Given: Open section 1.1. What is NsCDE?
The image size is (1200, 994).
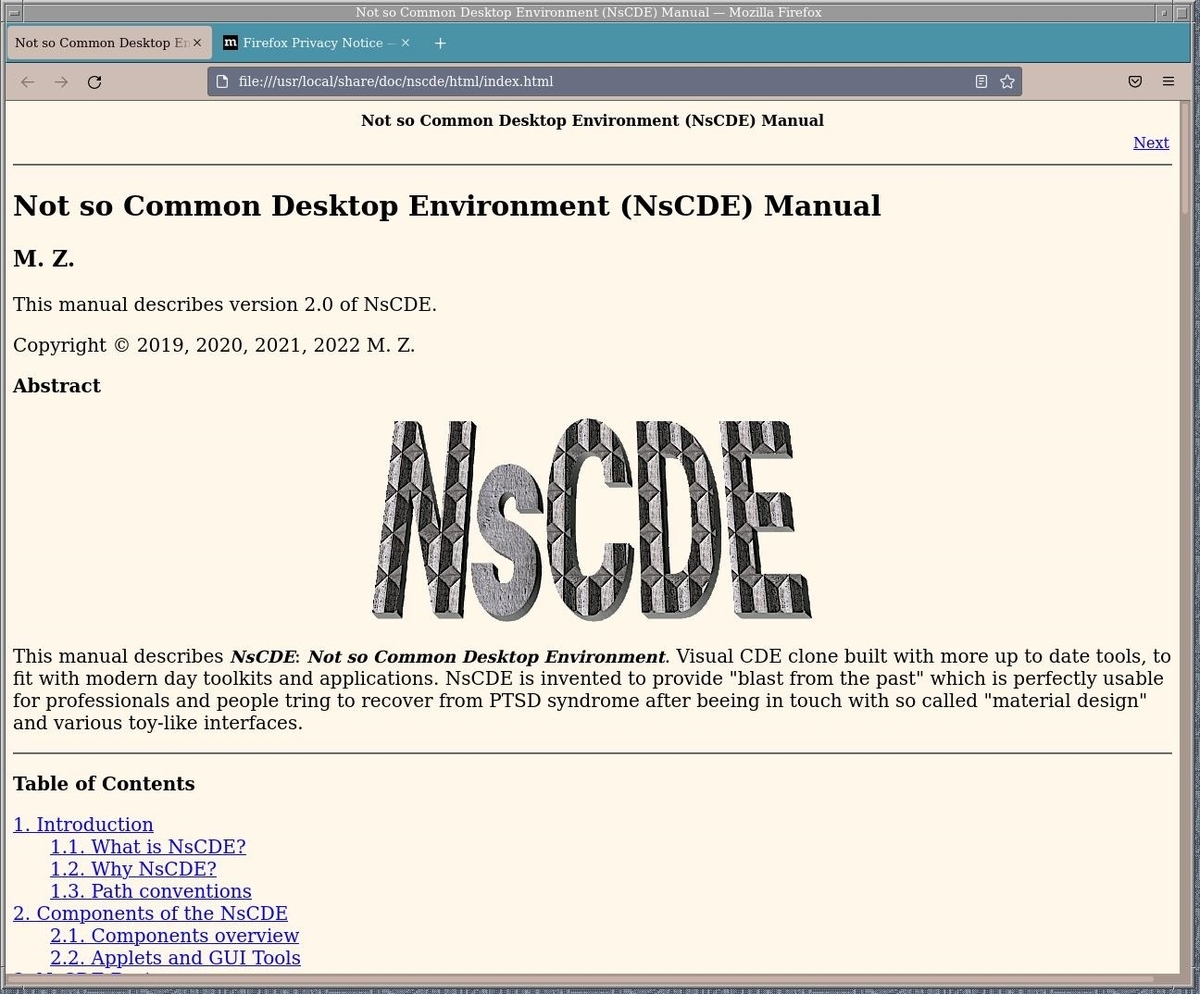Looking at the screenshot, I should 148,847.
